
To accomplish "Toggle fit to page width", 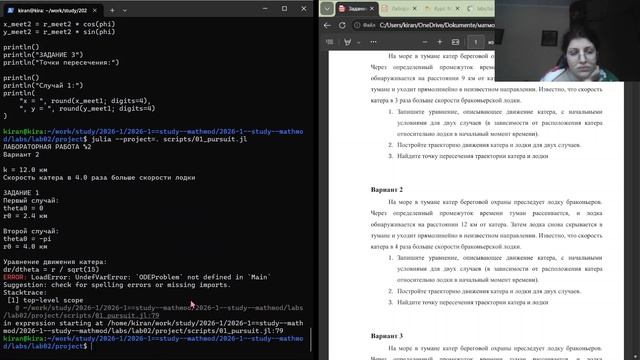I will (x=456, y=42).
